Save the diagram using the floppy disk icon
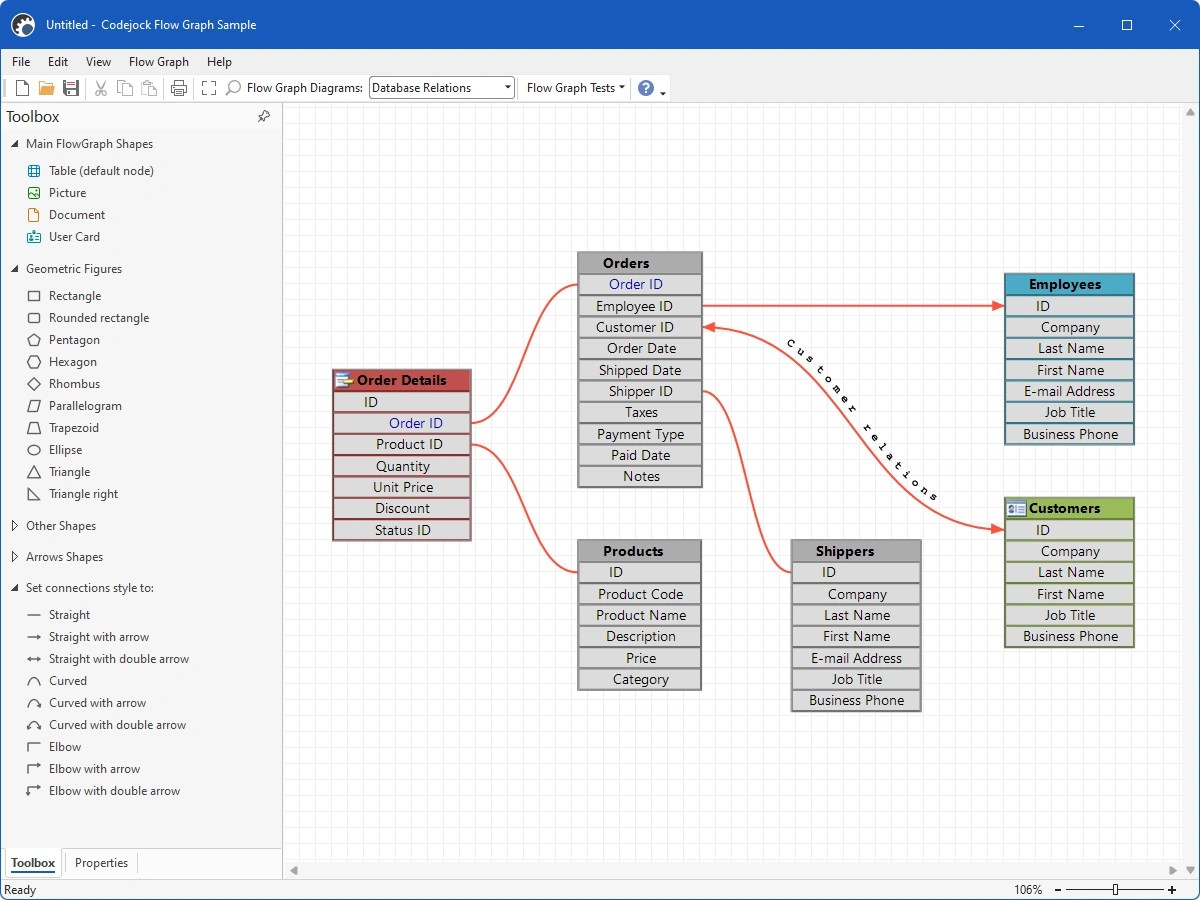The width and height of the screenshot is (1200, 900). pos(71,88)
